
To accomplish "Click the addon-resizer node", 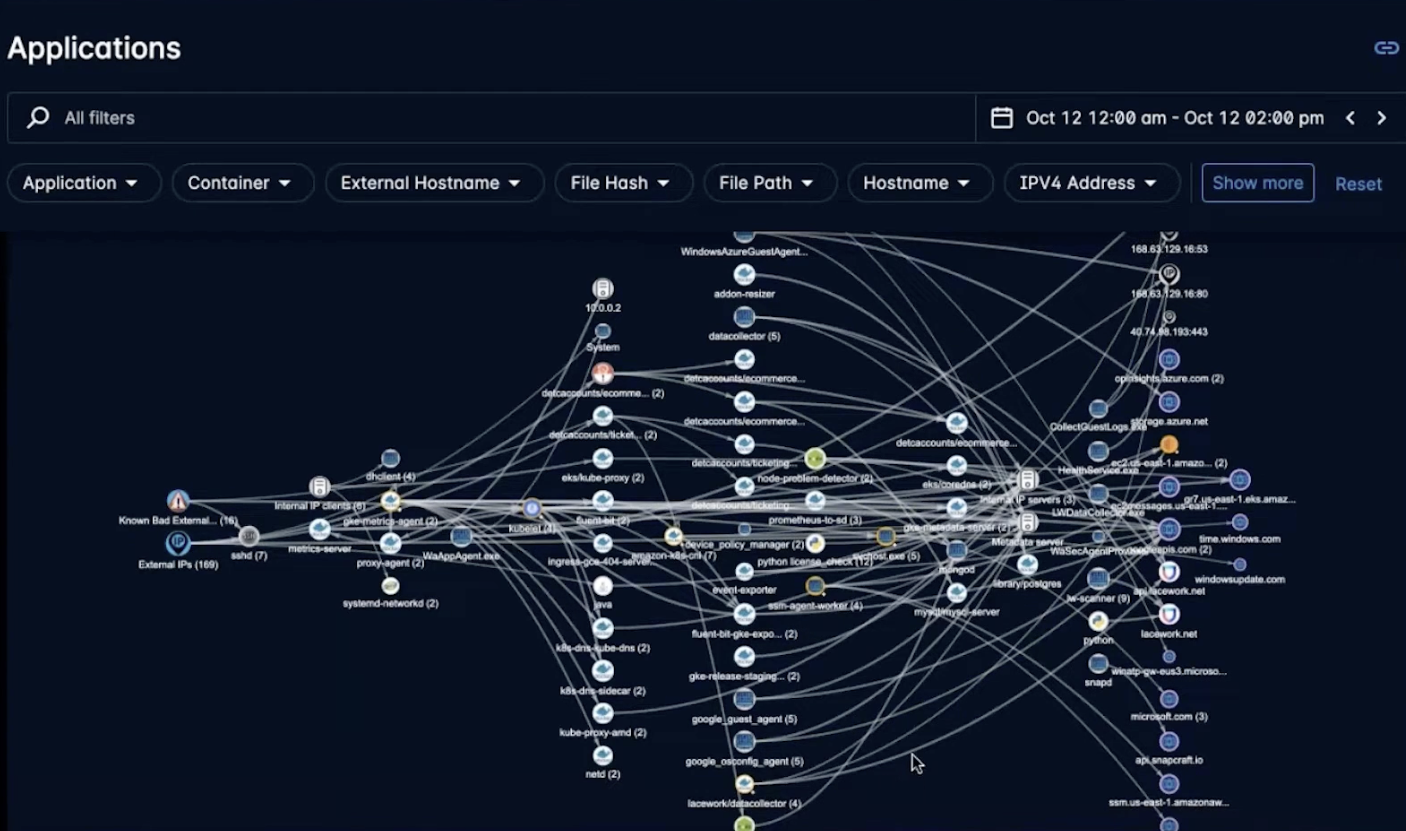I will pyautogui.click(x=744, y=274).
